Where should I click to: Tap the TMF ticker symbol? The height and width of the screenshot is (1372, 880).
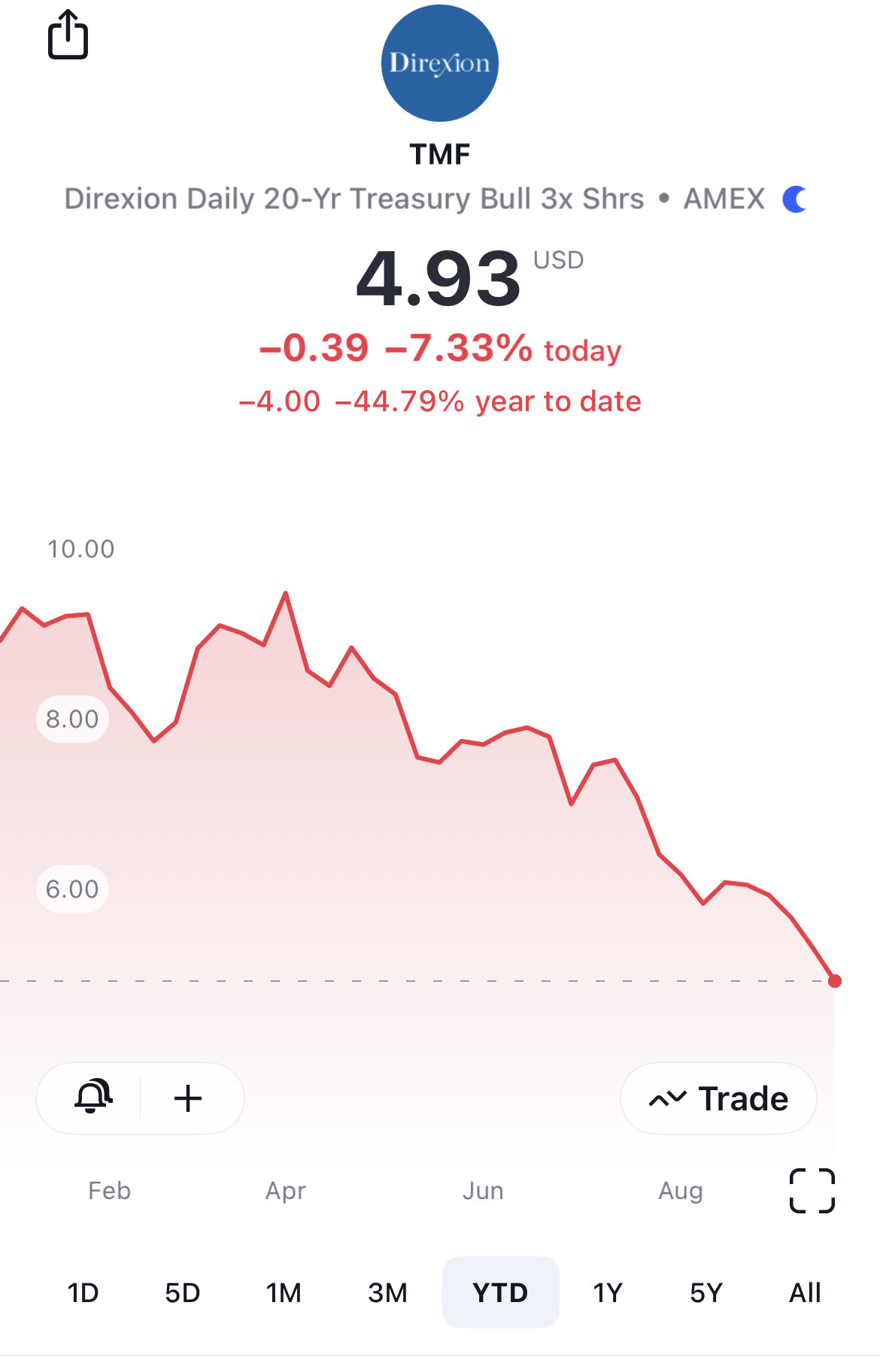[x=439, y=154]
